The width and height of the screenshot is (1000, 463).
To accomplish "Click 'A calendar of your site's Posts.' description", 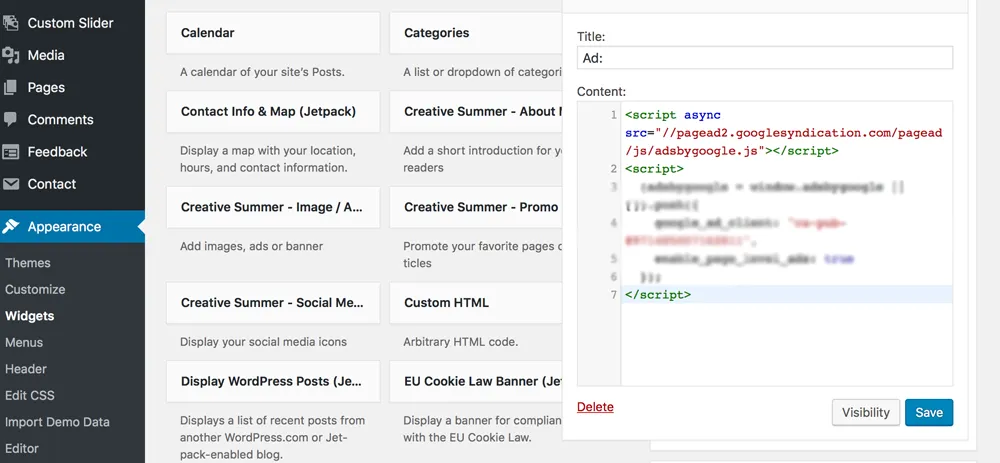I will (262, 72).
